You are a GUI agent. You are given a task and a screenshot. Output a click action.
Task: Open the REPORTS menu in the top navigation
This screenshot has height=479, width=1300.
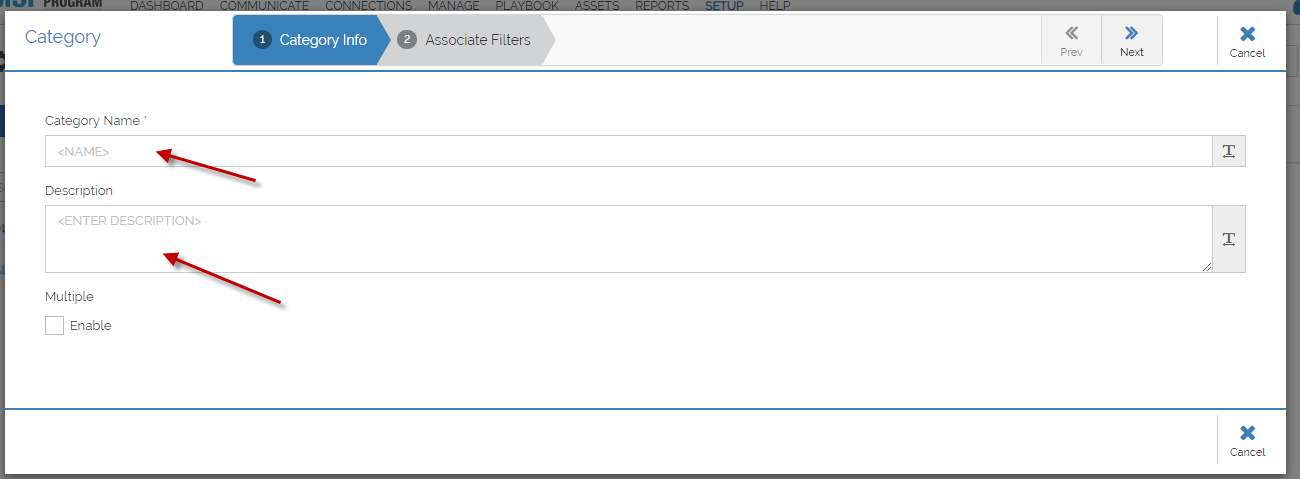(x=662, y=6)
